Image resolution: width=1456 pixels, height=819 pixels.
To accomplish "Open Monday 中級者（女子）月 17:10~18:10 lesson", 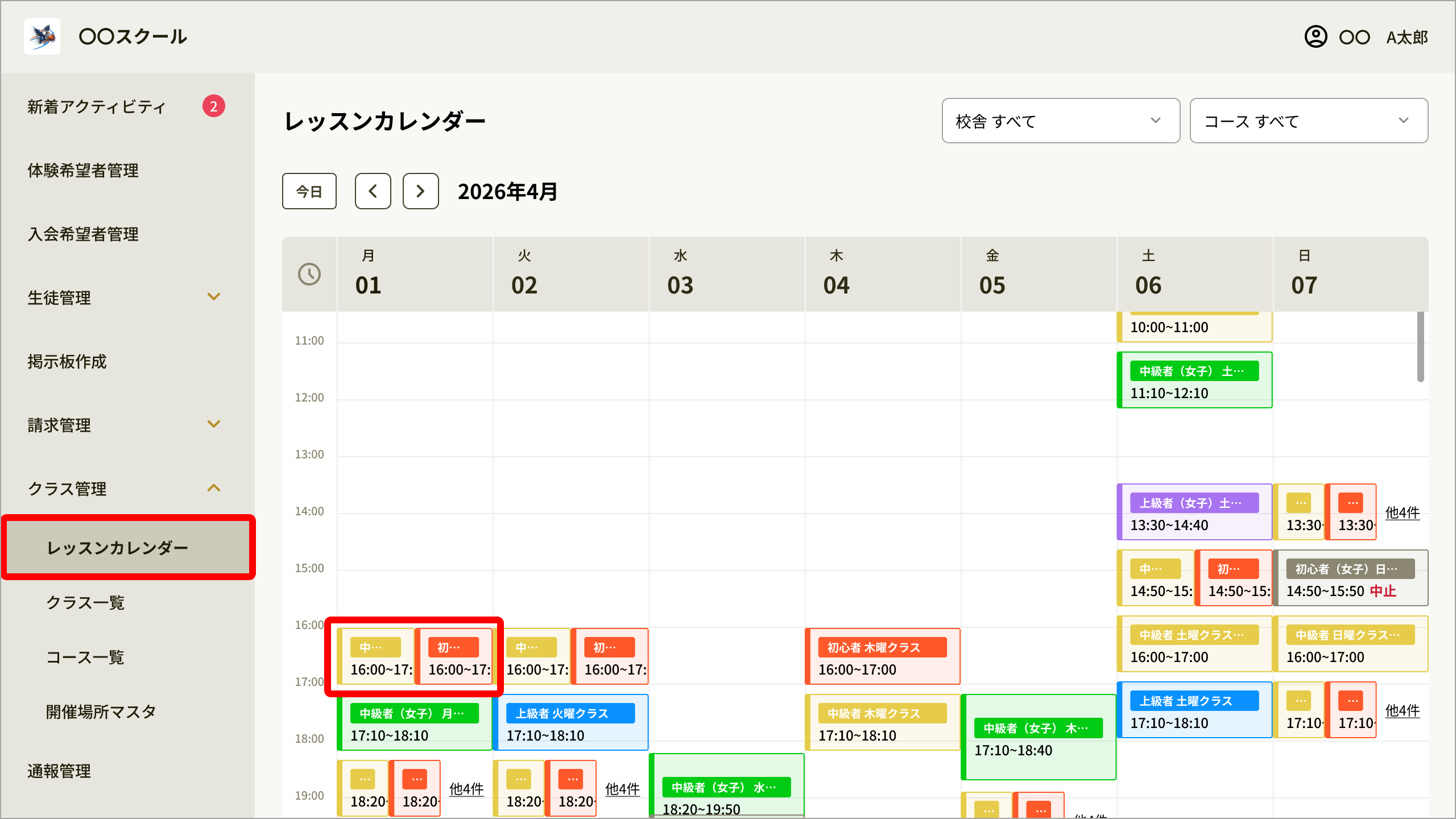I will click(415, 722).
